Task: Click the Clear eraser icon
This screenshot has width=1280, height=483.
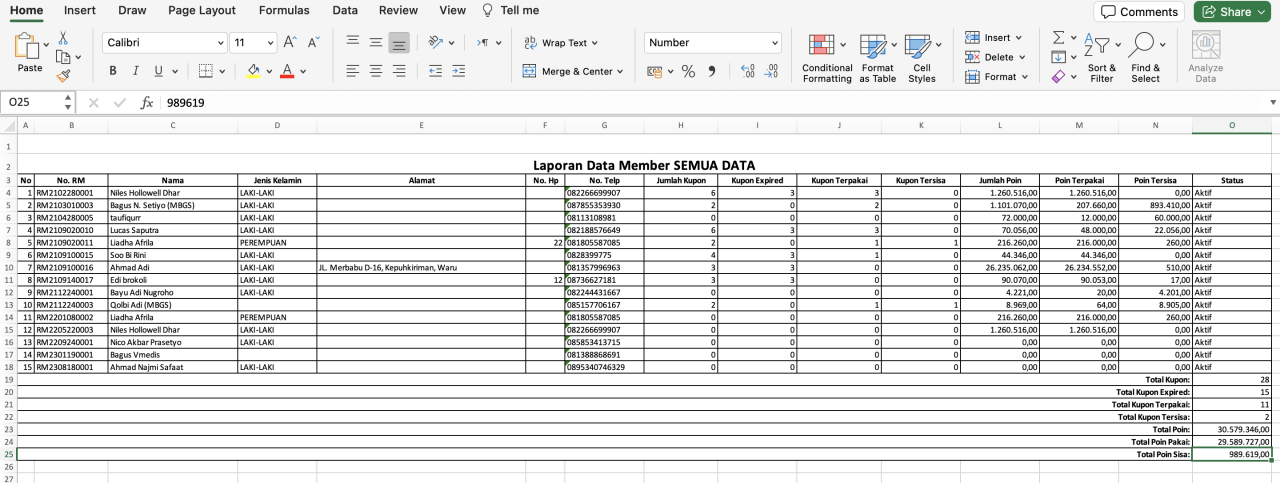Action: (x=1058, y=76)
